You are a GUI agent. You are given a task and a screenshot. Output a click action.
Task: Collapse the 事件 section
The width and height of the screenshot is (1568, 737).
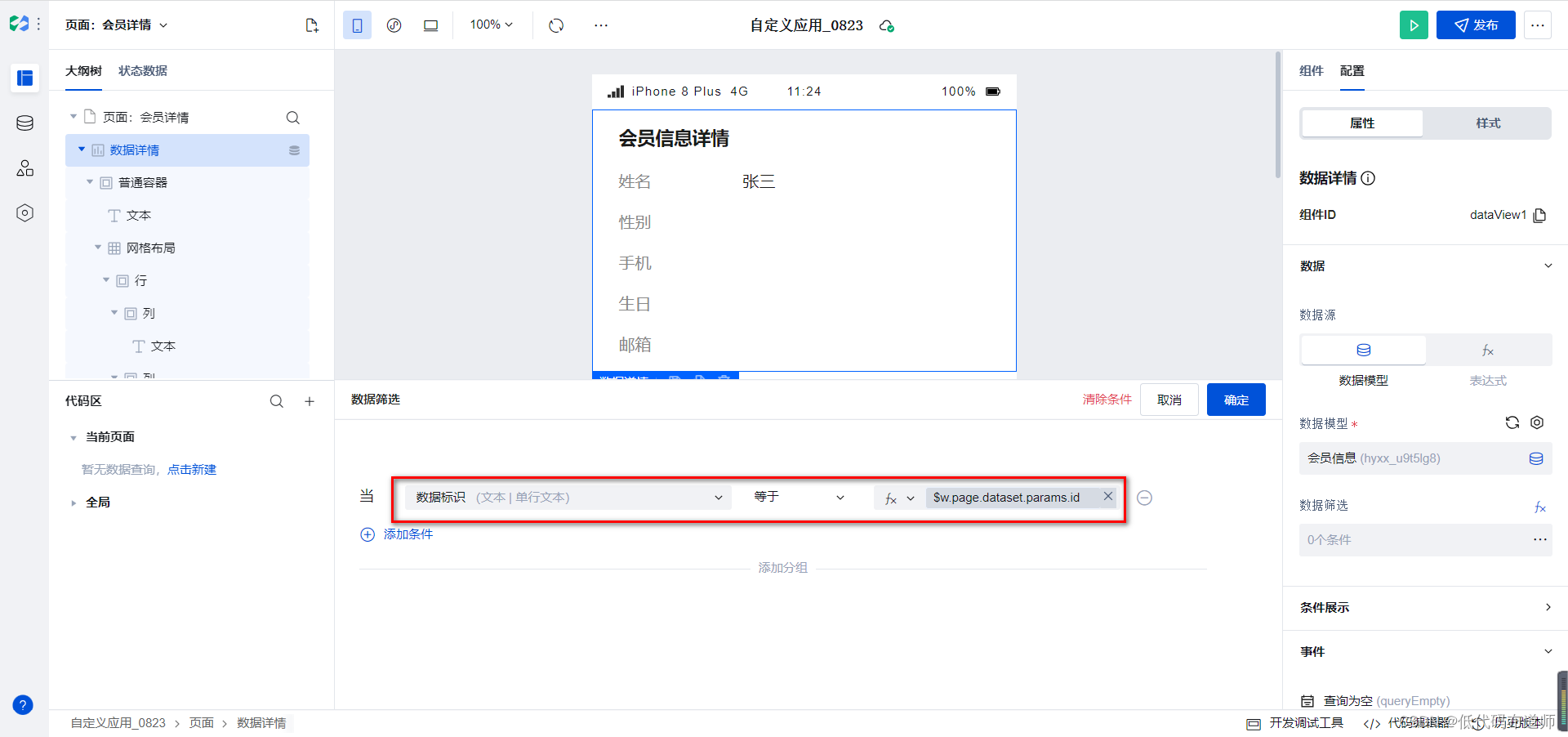(x=1548, y=651)
